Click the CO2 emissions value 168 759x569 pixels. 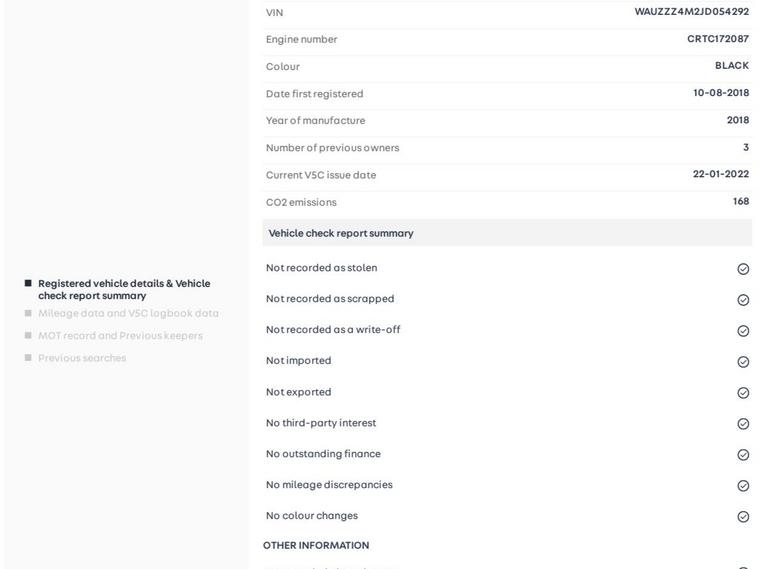(x=740, y=201)
